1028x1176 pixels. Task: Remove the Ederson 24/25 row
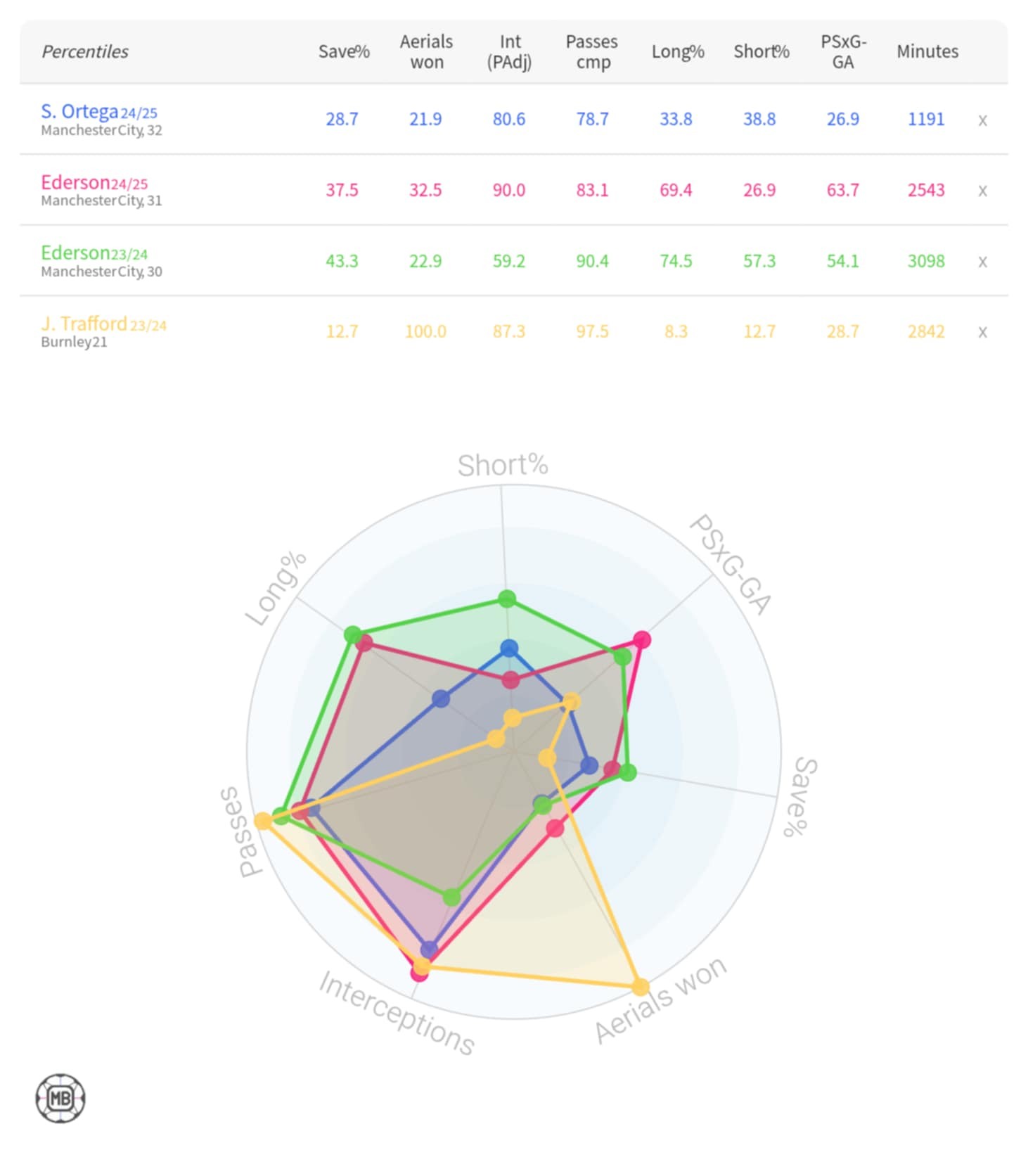click(x=982, y=191)
